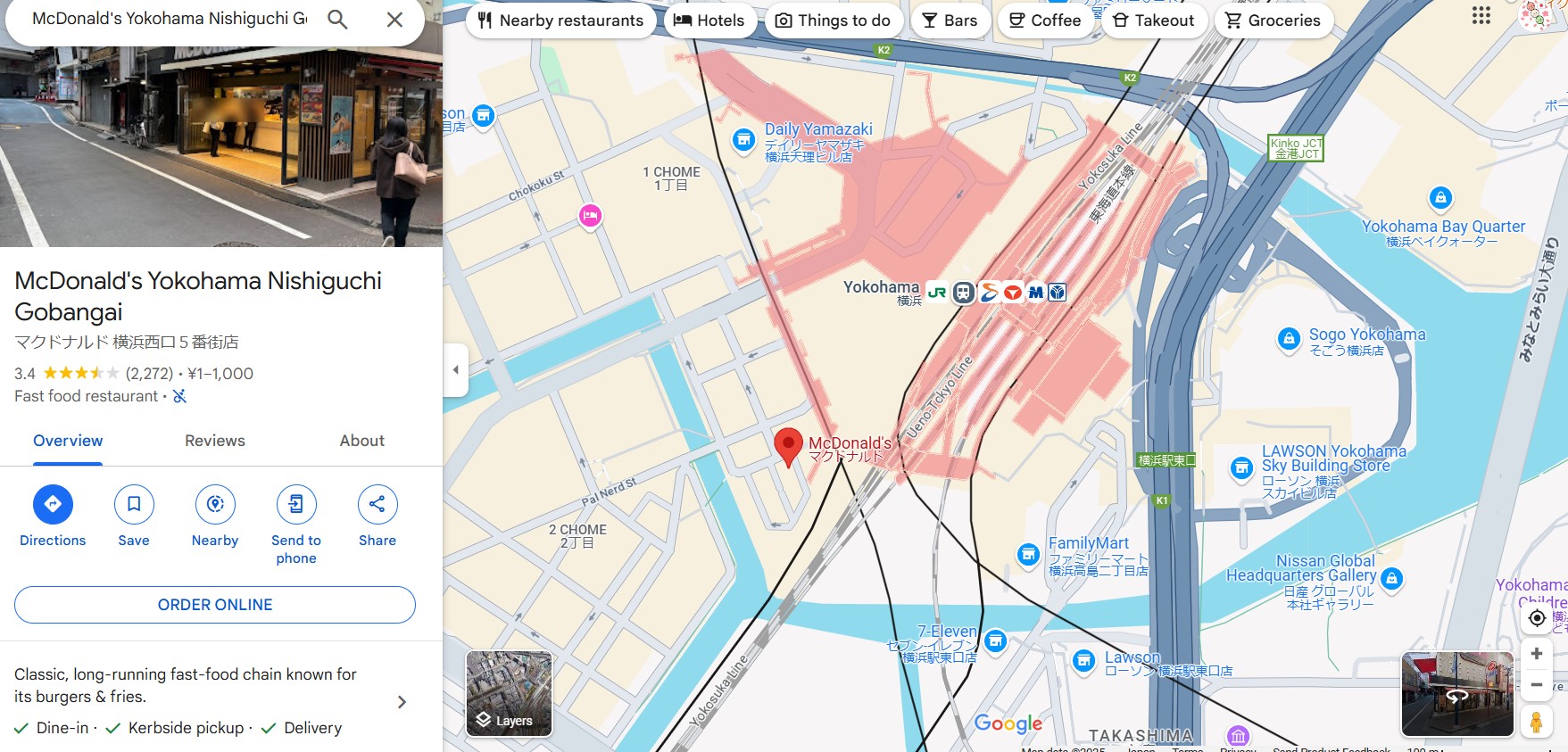Viewport: 1568px width, 752px height.
Task: Click the Fast food restaurant category text
Action: pyautogui.click(x=86, y=396)
